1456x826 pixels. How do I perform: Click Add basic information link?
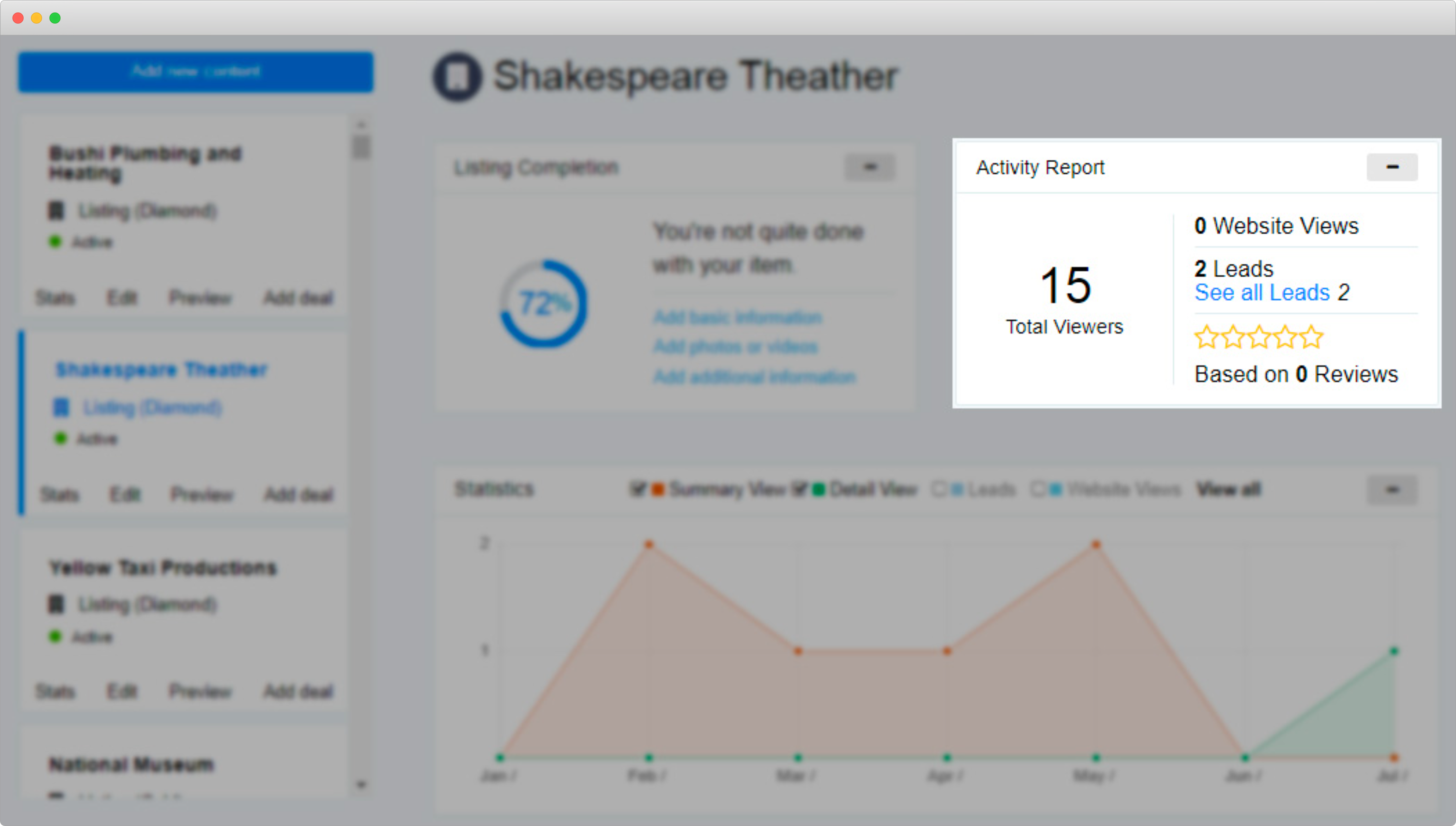(737, 317)
